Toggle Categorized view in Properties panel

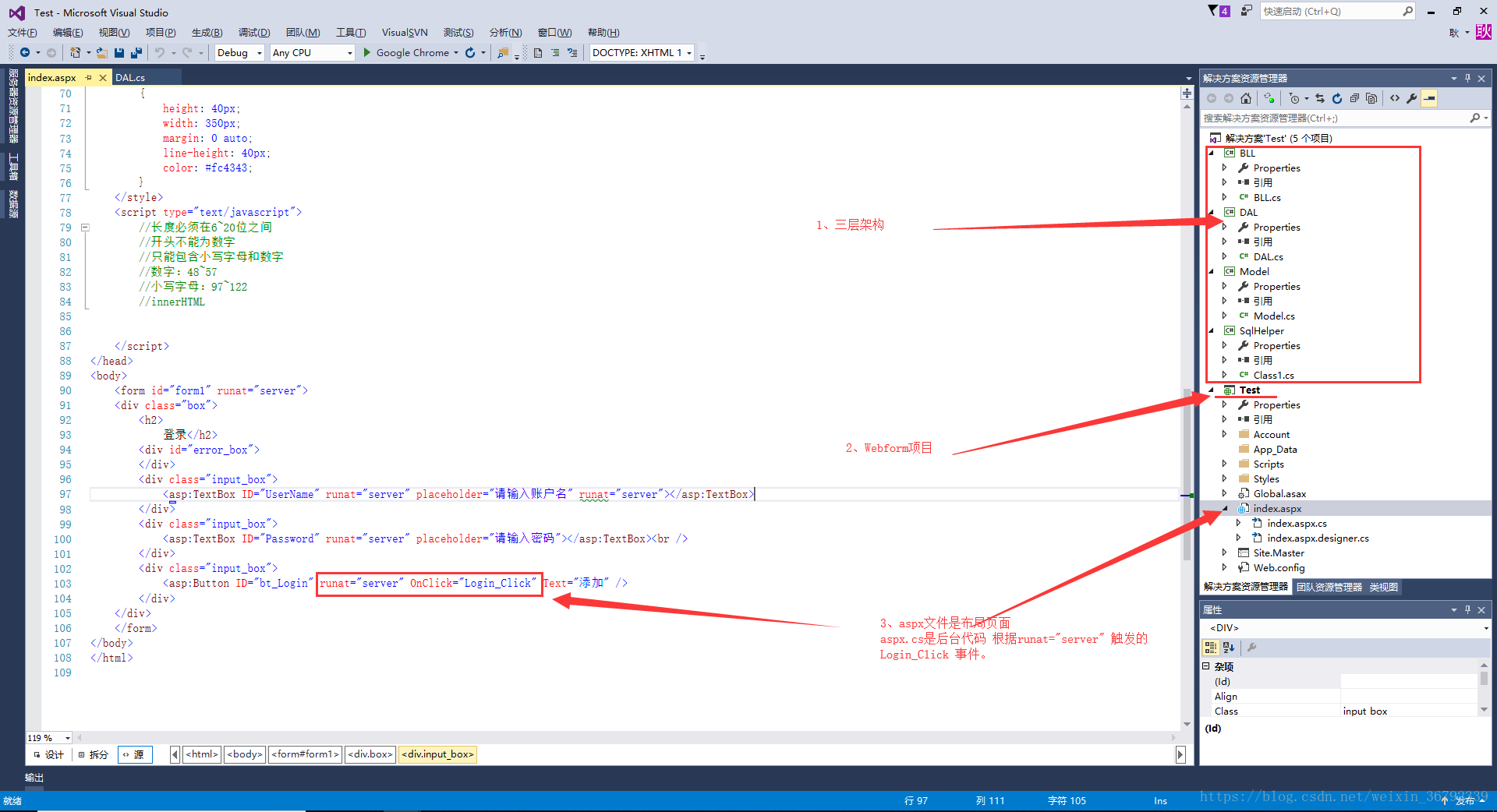pos(1211,647)
